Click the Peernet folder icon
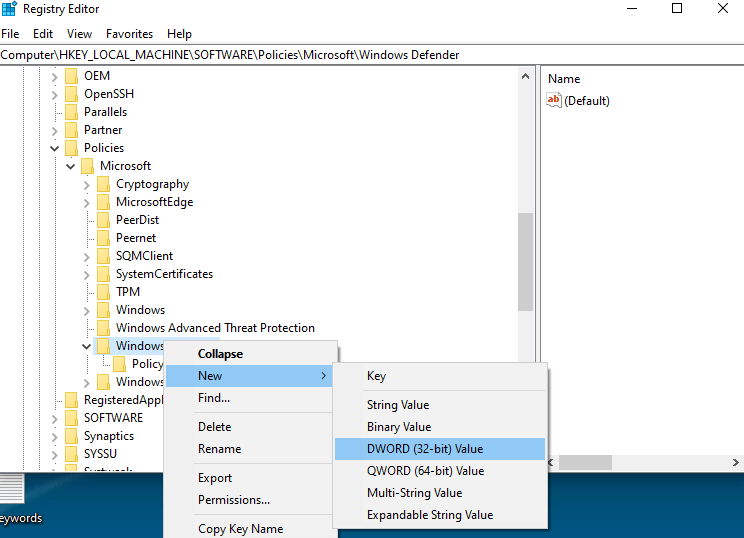Screen dimensions: 744x538 pyautogui.click(x=103, y=238)
